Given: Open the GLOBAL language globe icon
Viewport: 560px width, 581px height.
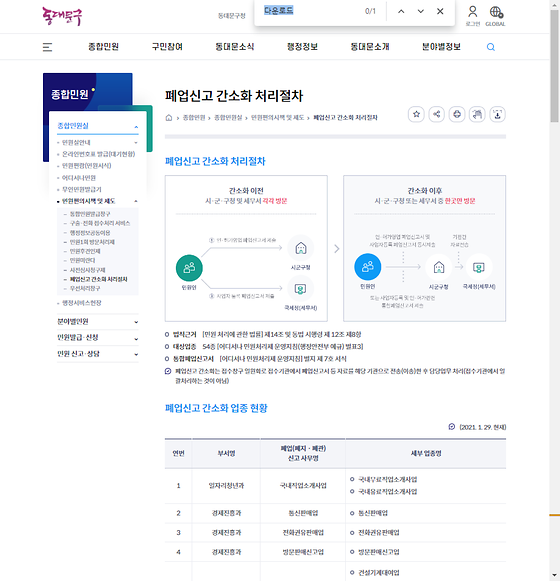Looking at the screenshot, I should pos(496,16).
